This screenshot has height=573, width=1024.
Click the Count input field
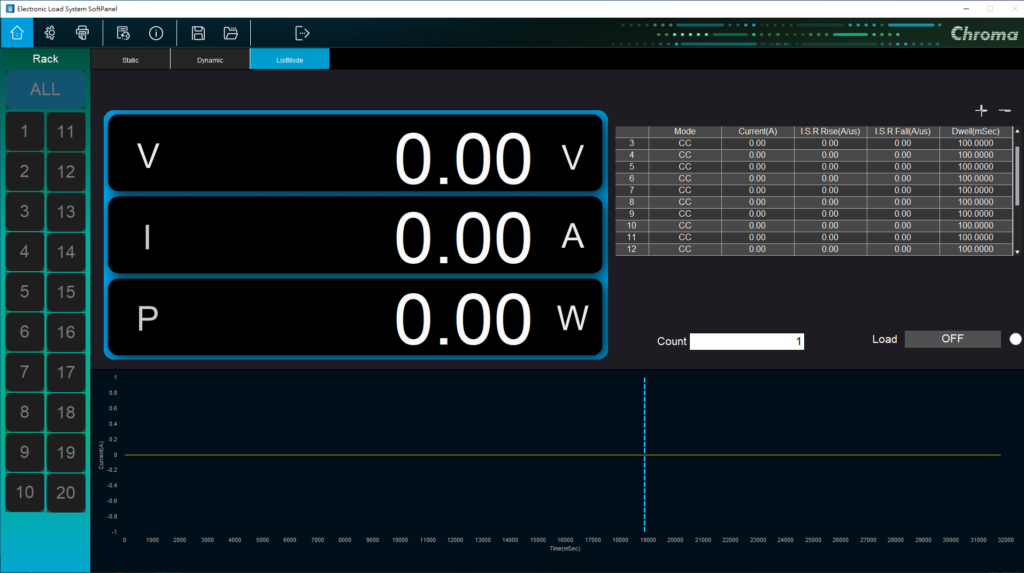tap(746, 341)
